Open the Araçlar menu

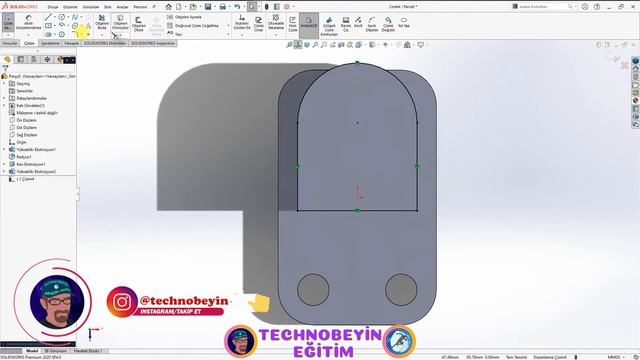(x=122, y=7)
